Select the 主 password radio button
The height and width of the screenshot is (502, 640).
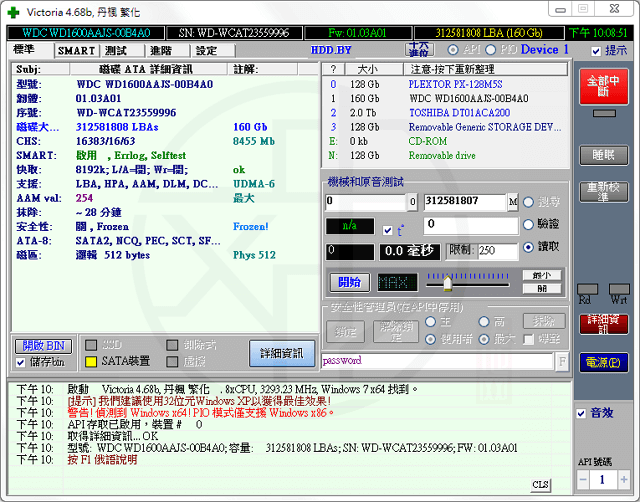click(x=431, y=322)
